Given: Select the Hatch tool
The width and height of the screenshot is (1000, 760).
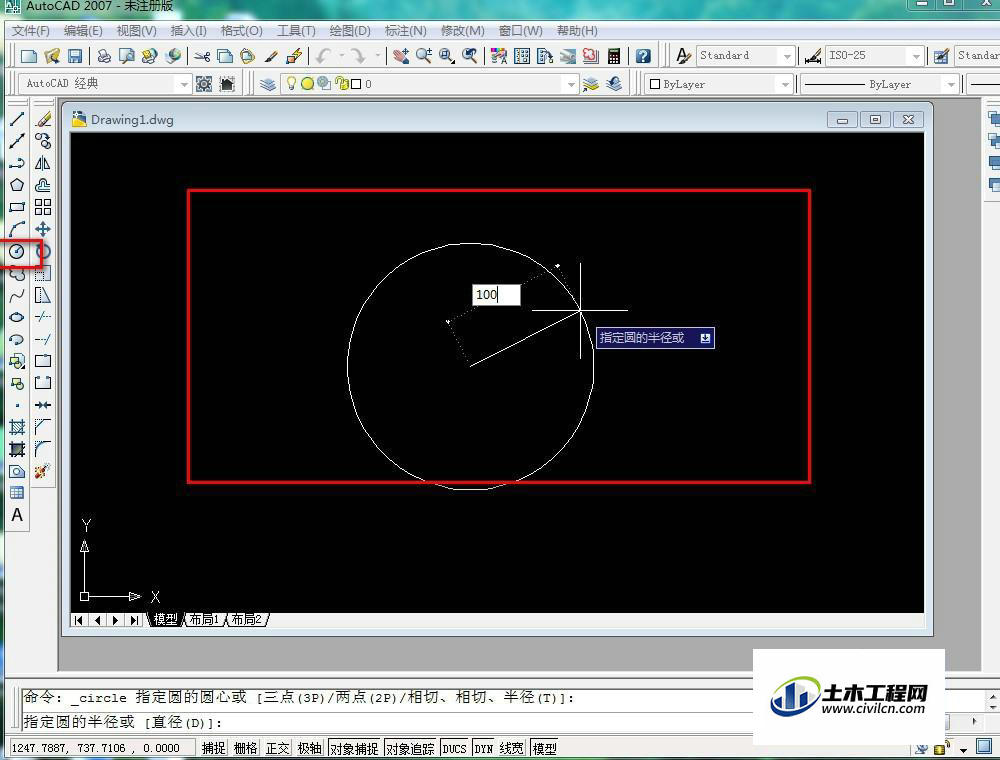Looking at the screenshot, I should pyautogui.click(x=17, y=427).
